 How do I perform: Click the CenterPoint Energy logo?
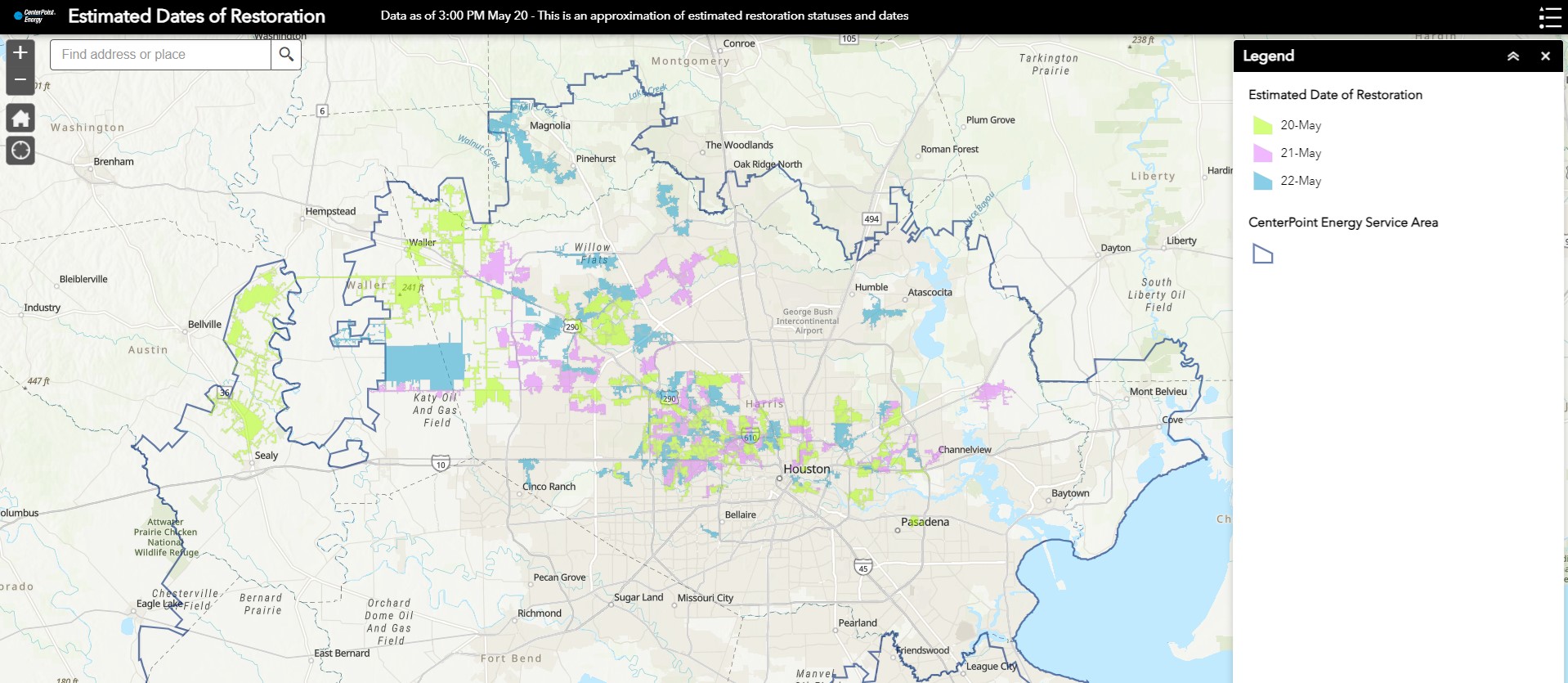point(34,16)
